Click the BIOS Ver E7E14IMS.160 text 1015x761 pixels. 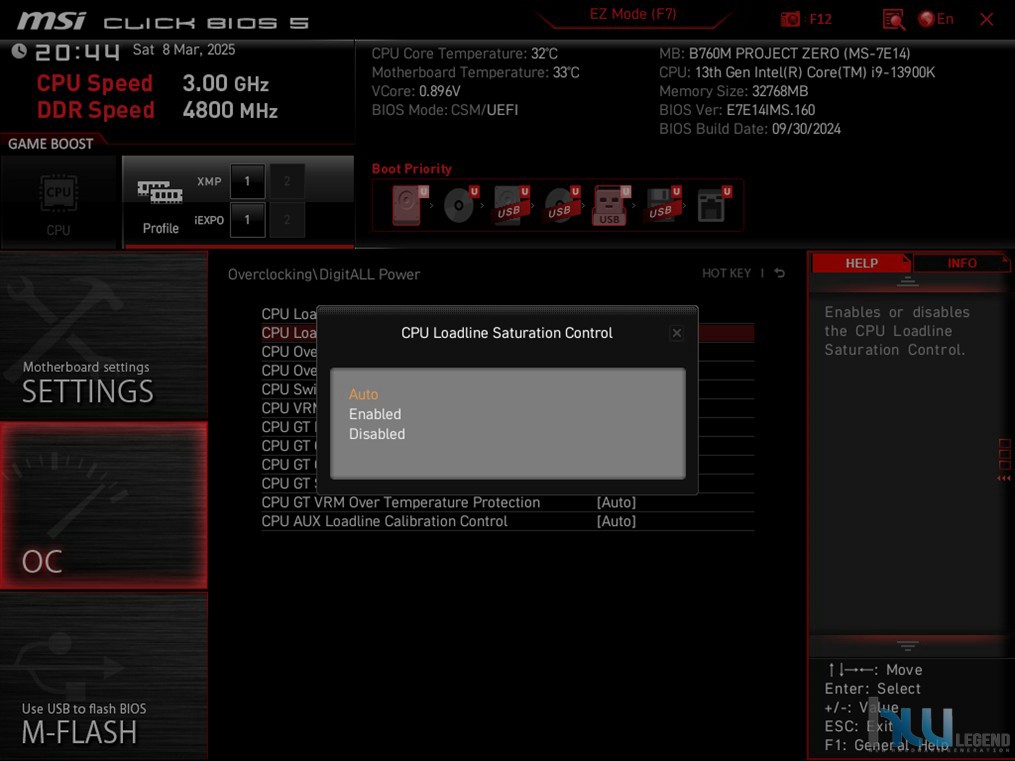(x=737, y=110)
